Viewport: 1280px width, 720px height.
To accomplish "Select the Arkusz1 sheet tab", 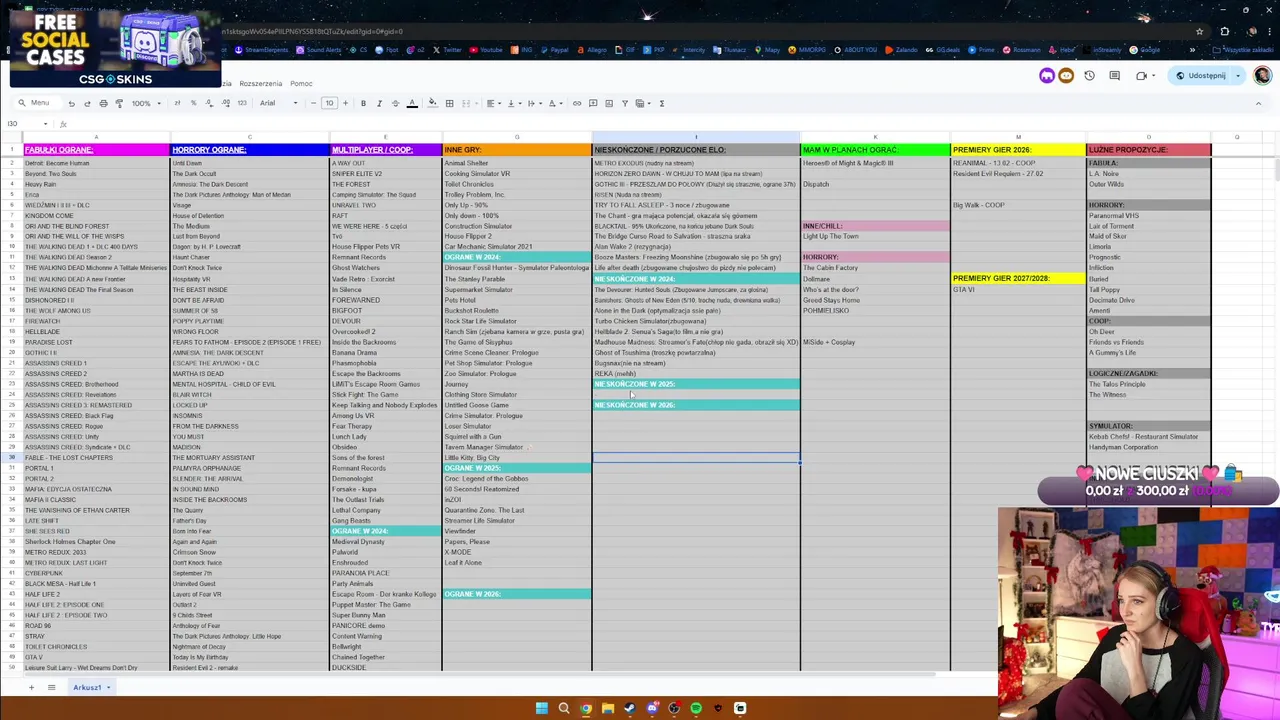I will pos(90,687).
